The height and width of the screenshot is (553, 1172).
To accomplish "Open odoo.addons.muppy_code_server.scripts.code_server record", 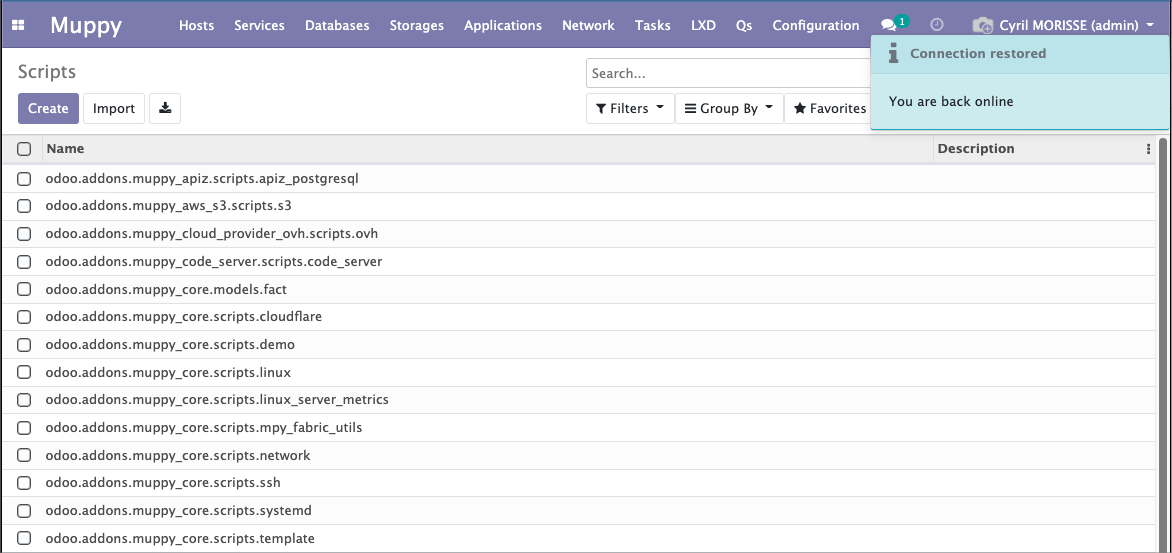I will (214, 262).
